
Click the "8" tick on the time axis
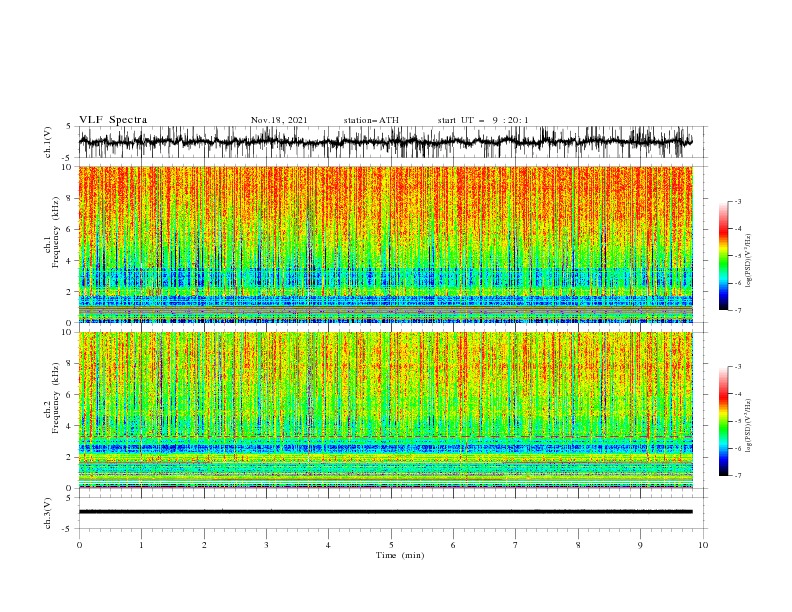click(x=578, y=545)
